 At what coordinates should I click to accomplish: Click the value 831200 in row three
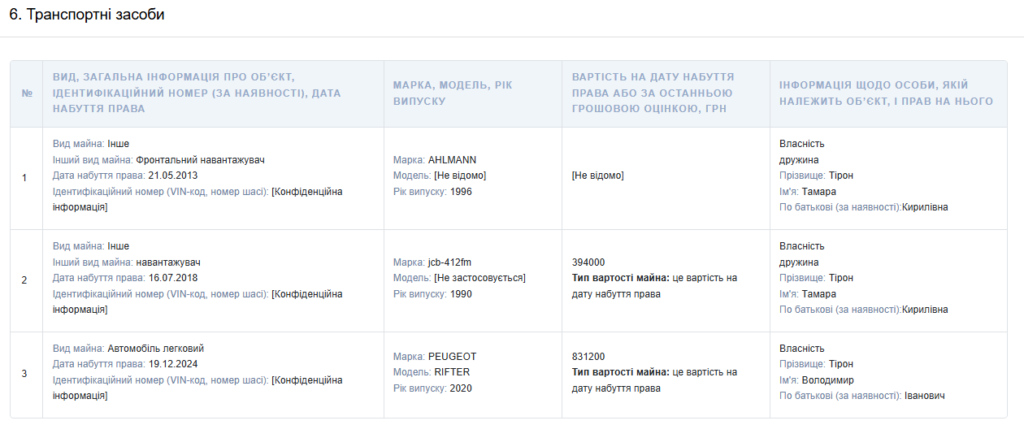point(588,356)
